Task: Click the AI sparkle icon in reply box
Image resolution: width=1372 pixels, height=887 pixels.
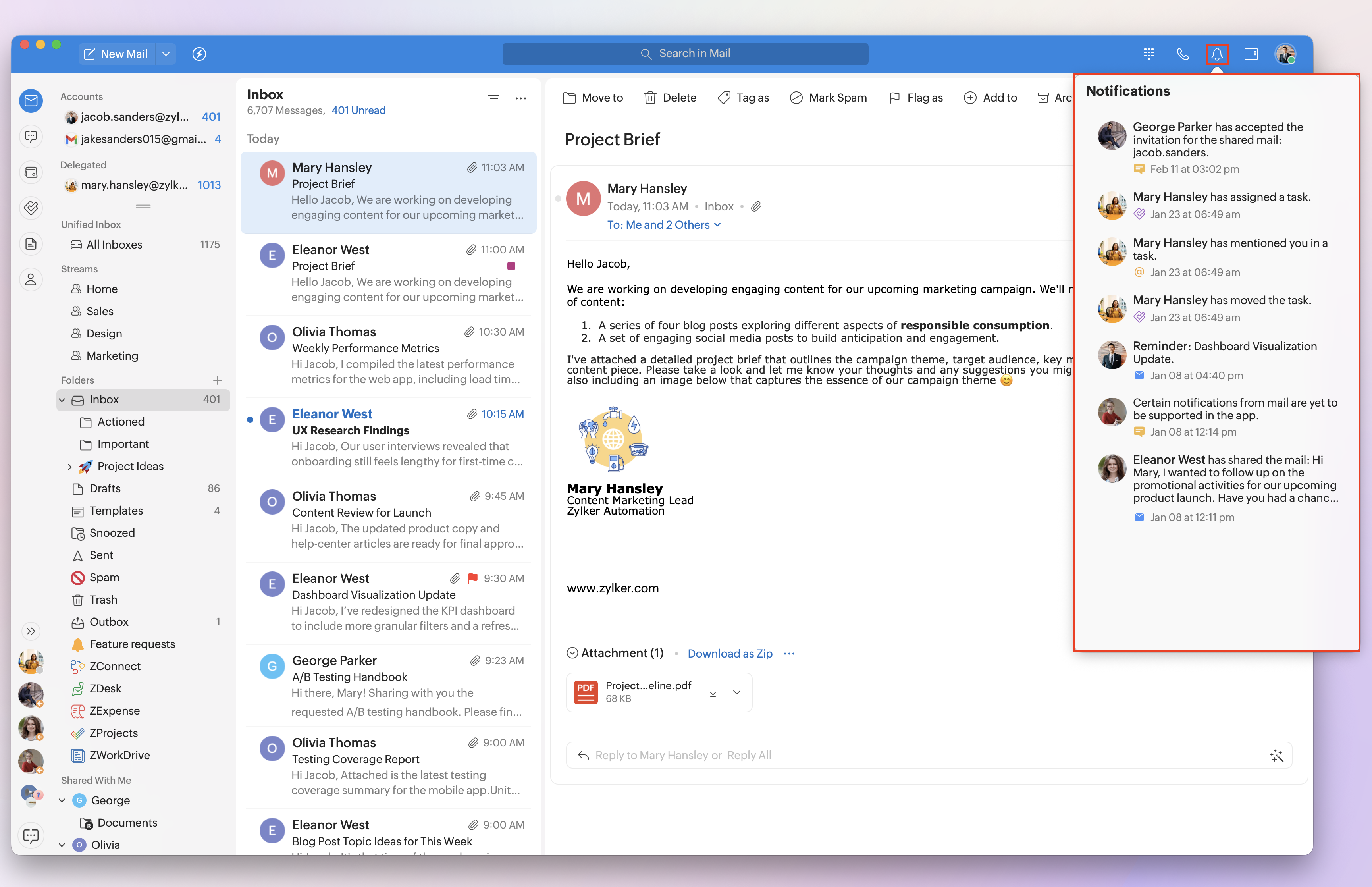Action: (x=1276, y=756)
